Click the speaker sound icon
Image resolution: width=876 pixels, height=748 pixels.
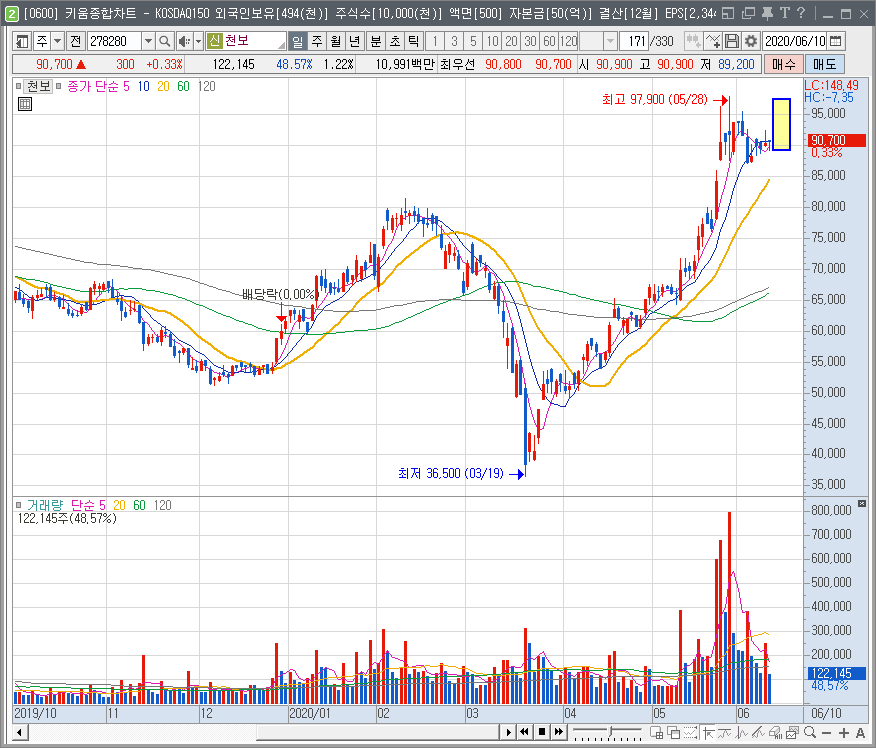coord(183,41)
